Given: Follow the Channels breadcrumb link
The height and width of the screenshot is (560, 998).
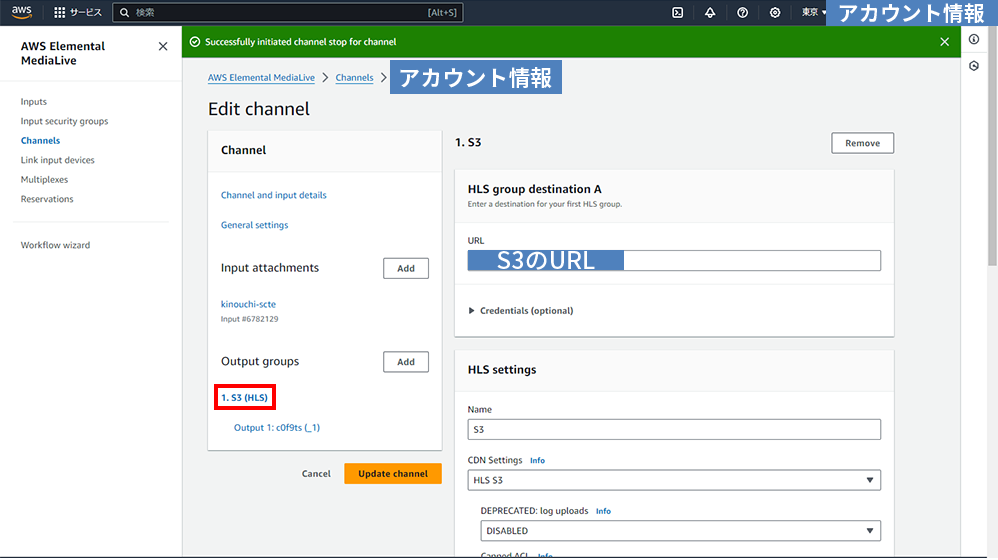Looking at the screenshot, I should coord(355,78).
